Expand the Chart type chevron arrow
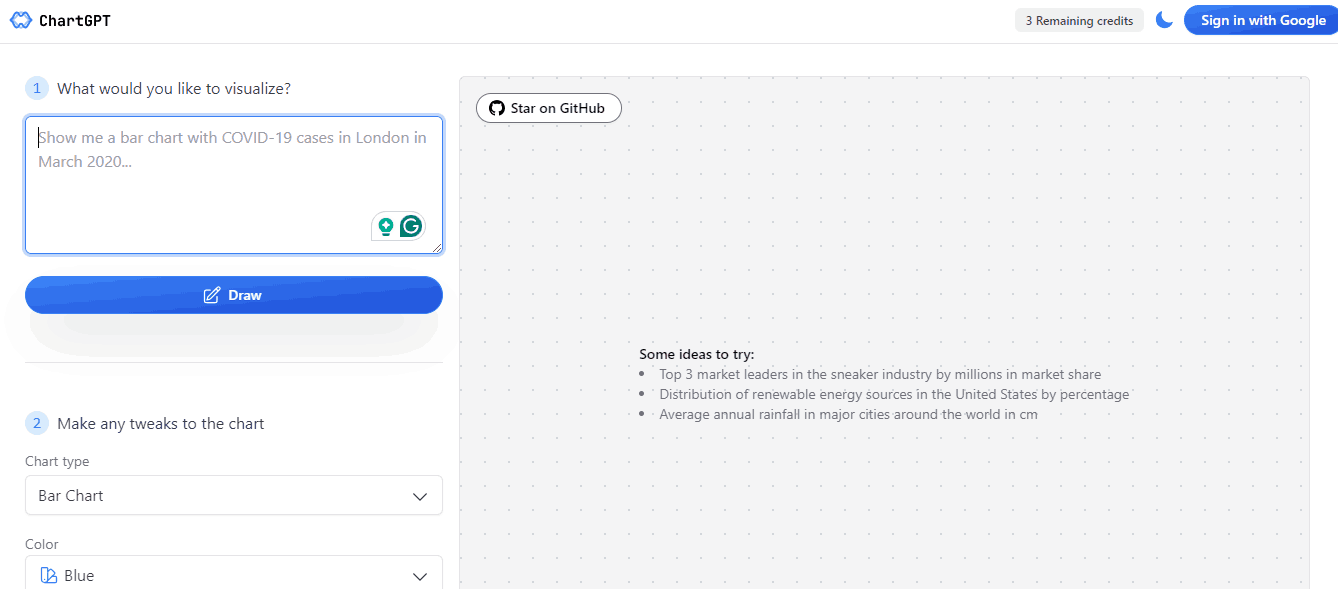The width and height of the screenshot is (1338, 589). pyautogui.click(x=419, y=495)
